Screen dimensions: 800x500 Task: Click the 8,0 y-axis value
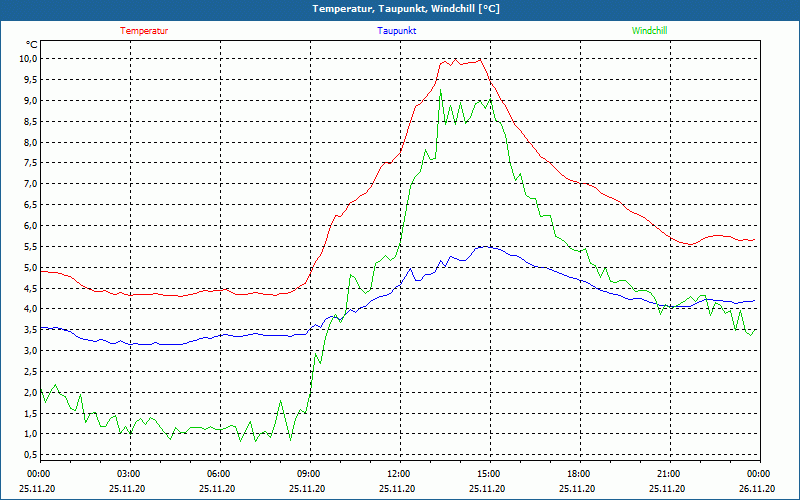coord(31,142)
